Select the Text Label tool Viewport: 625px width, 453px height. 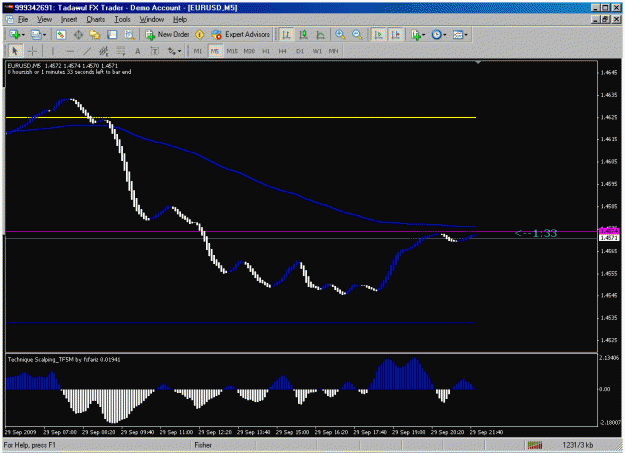tap(155, 51)
